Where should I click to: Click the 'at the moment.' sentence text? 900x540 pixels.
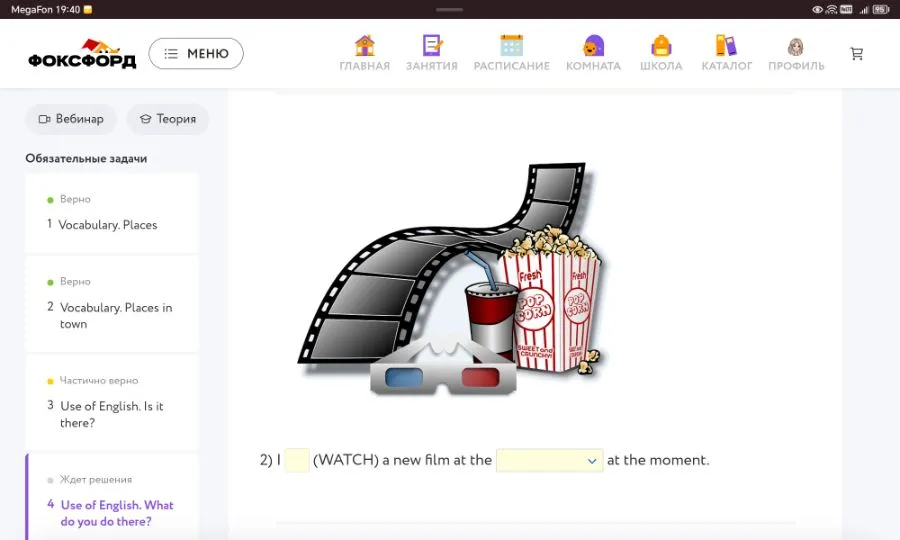pos(658,460)
